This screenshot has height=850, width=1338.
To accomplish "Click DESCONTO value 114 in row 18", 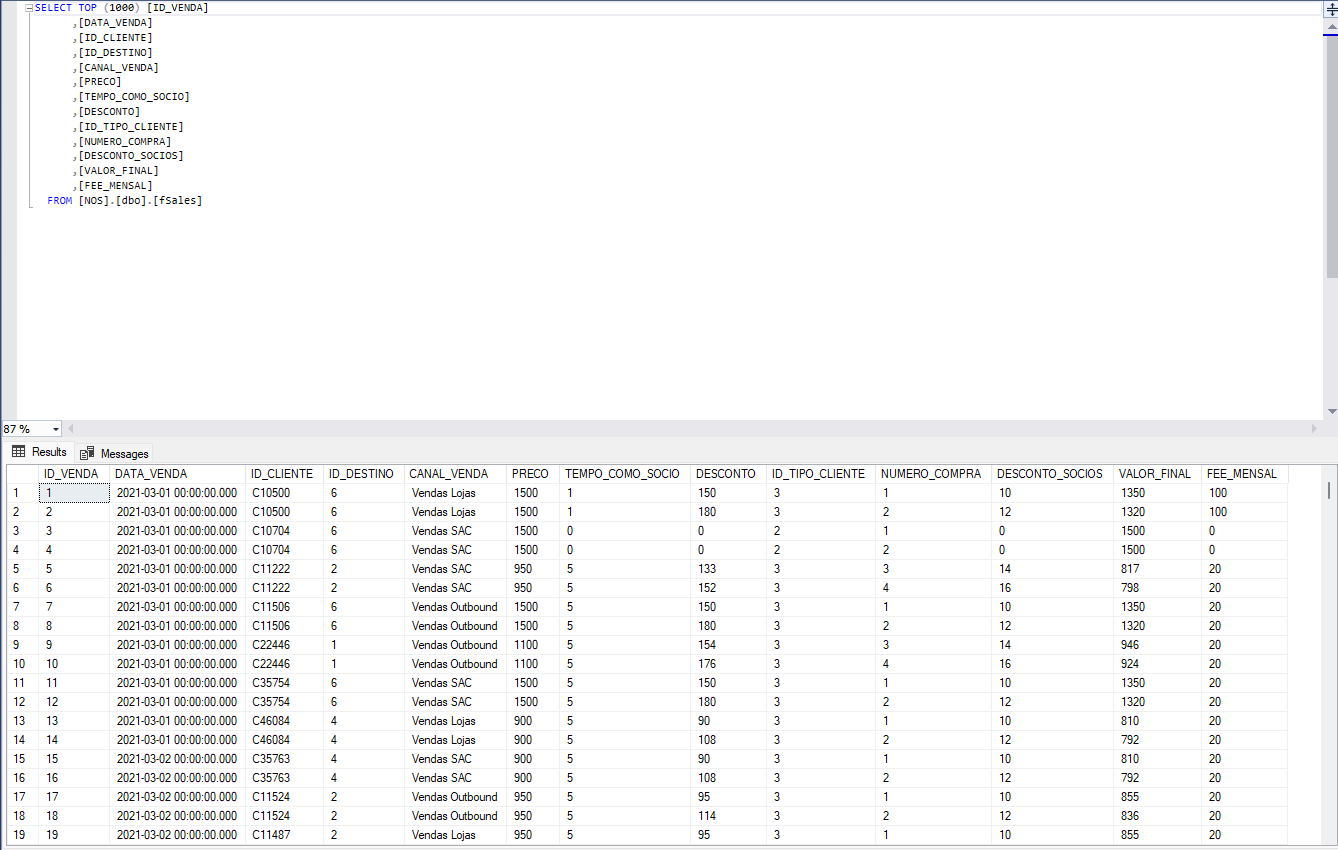I will click(x=728, y=816).
